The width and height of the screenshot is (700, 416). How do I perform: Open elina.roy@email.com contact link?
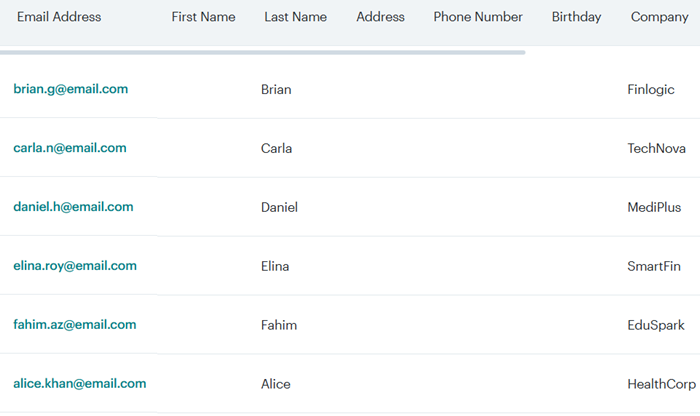75,266
